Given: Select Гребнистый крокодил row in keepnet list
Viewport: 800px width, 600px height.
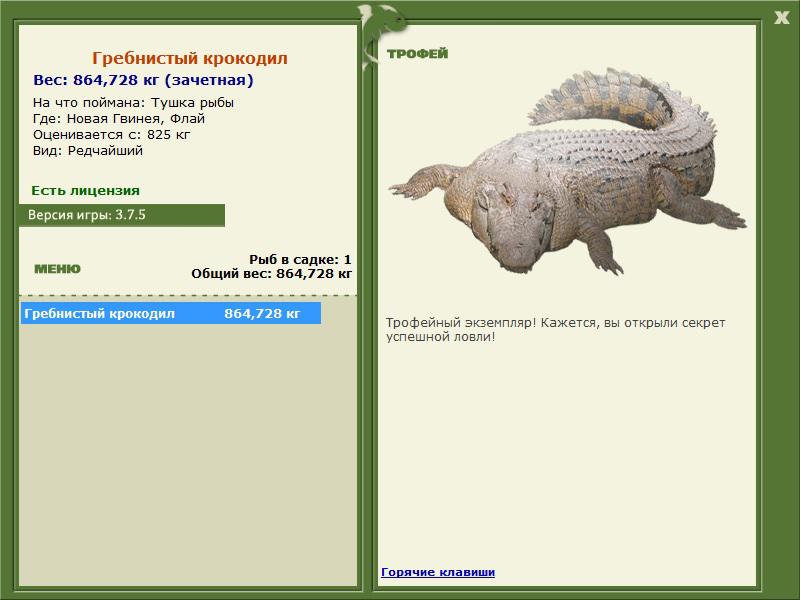Looking at the screenshot, I should pos(171,313).
